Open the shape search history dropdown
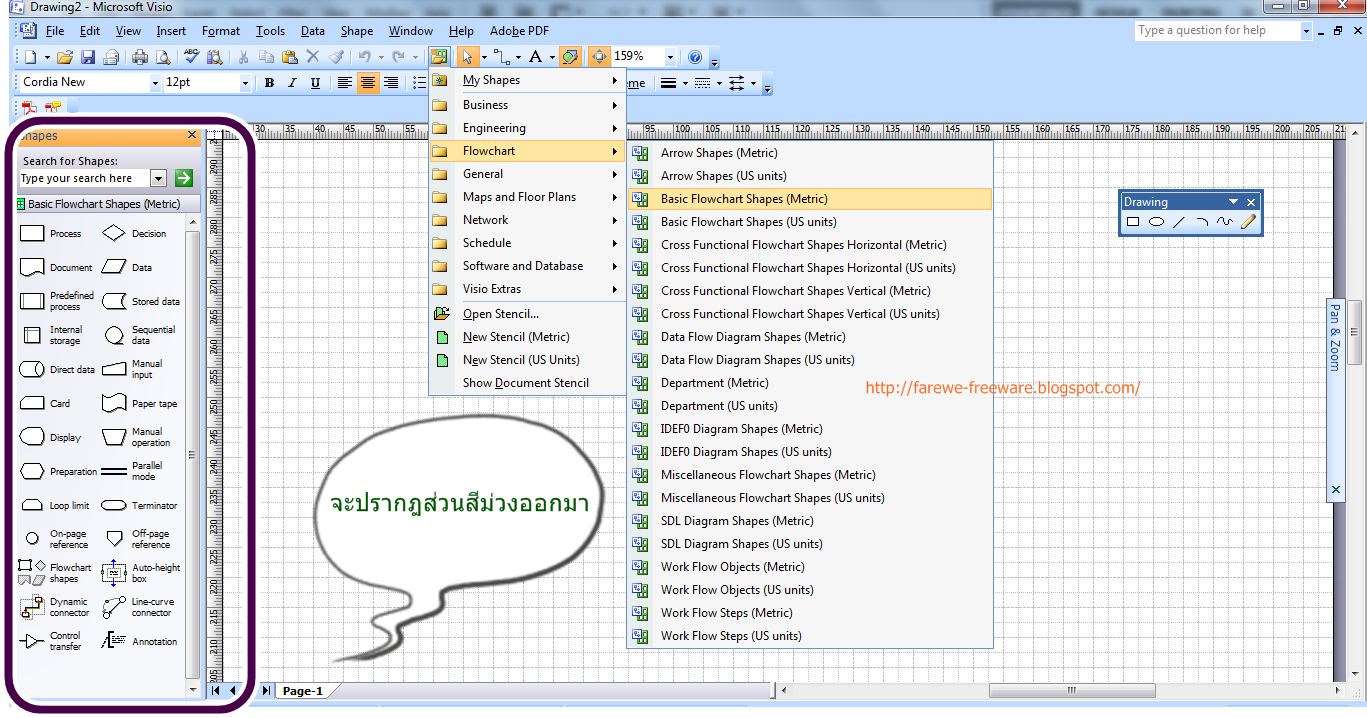 tap(158, 178)
